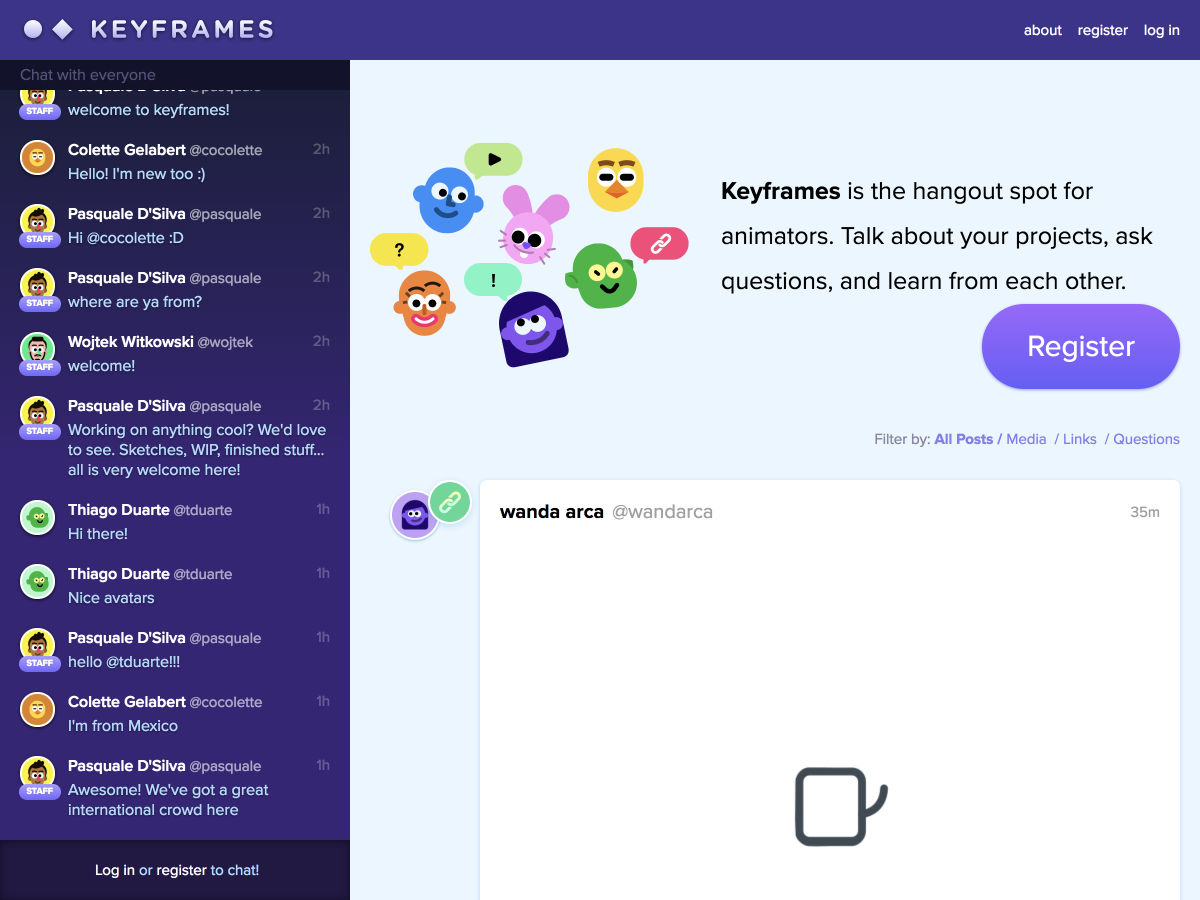Image resolution: width=1200 pixels, height=900 pixels.
Task: Click 'Log in' in chat footer
Action: click(x=115, y=870)
